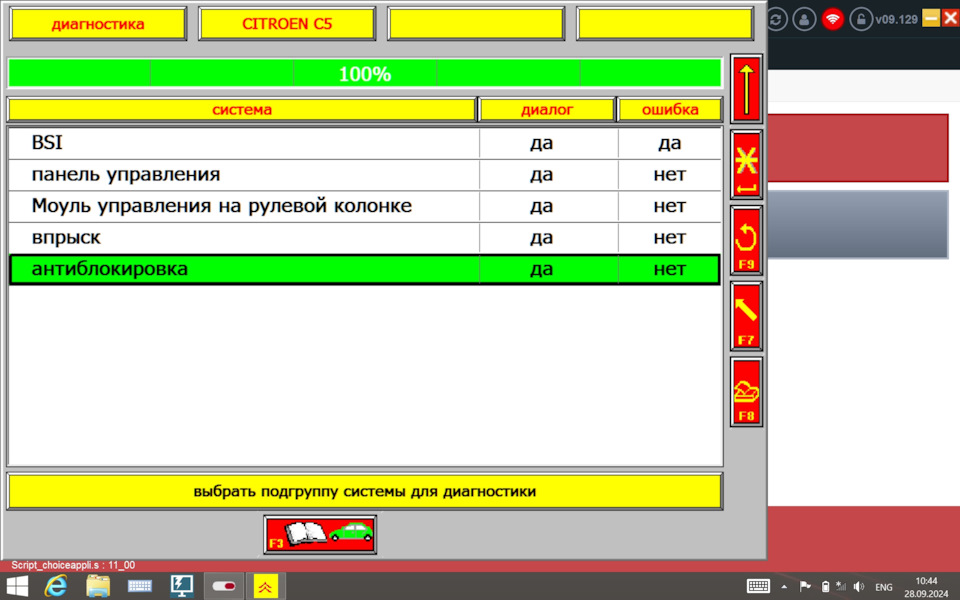This screenshot has width=960, height=600.
Task: Click the asterisk enter validation button
Action: click(x=746, y=165)
